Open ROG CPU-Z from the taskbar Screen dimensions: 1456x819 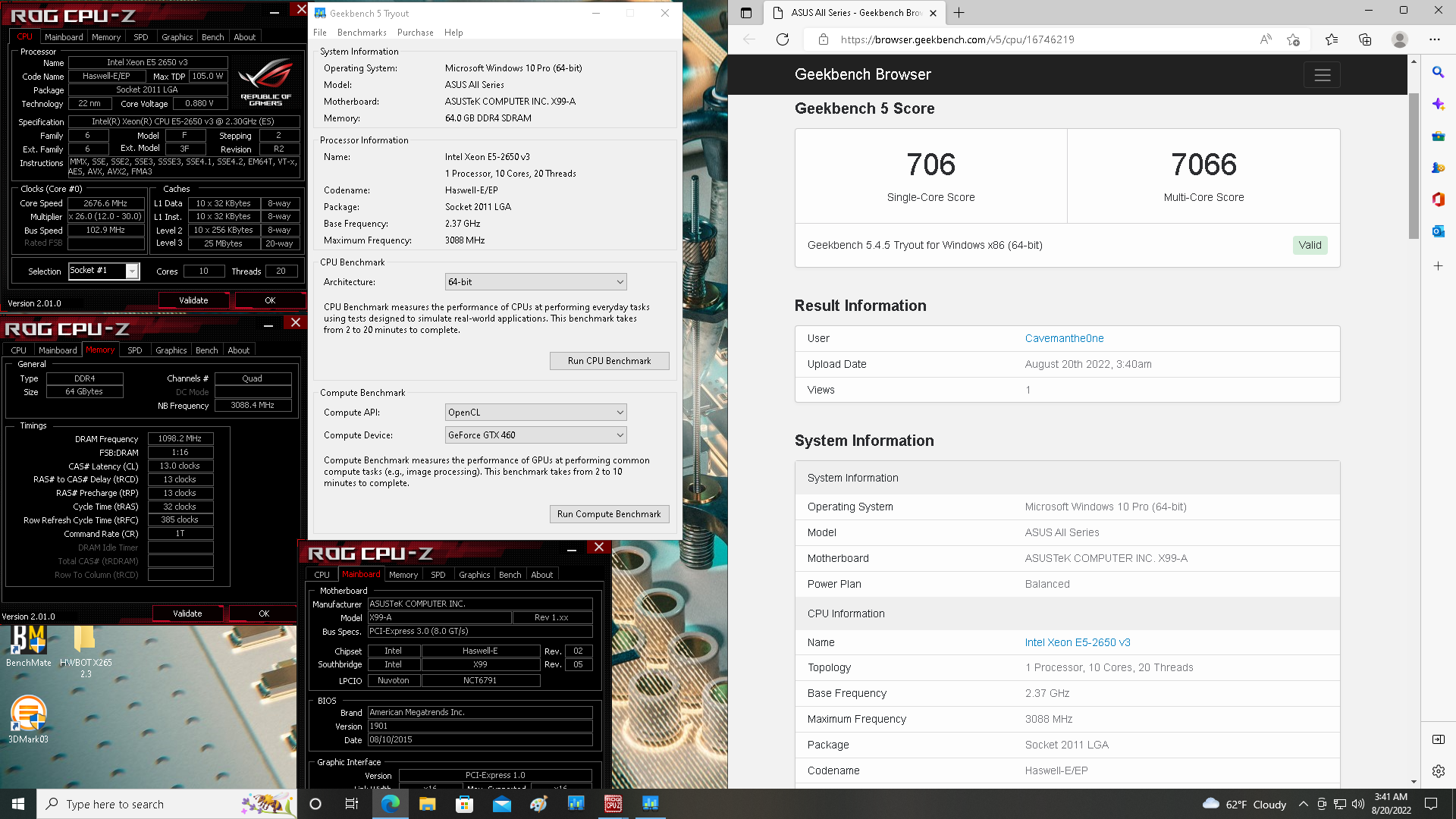pos(613,804)
